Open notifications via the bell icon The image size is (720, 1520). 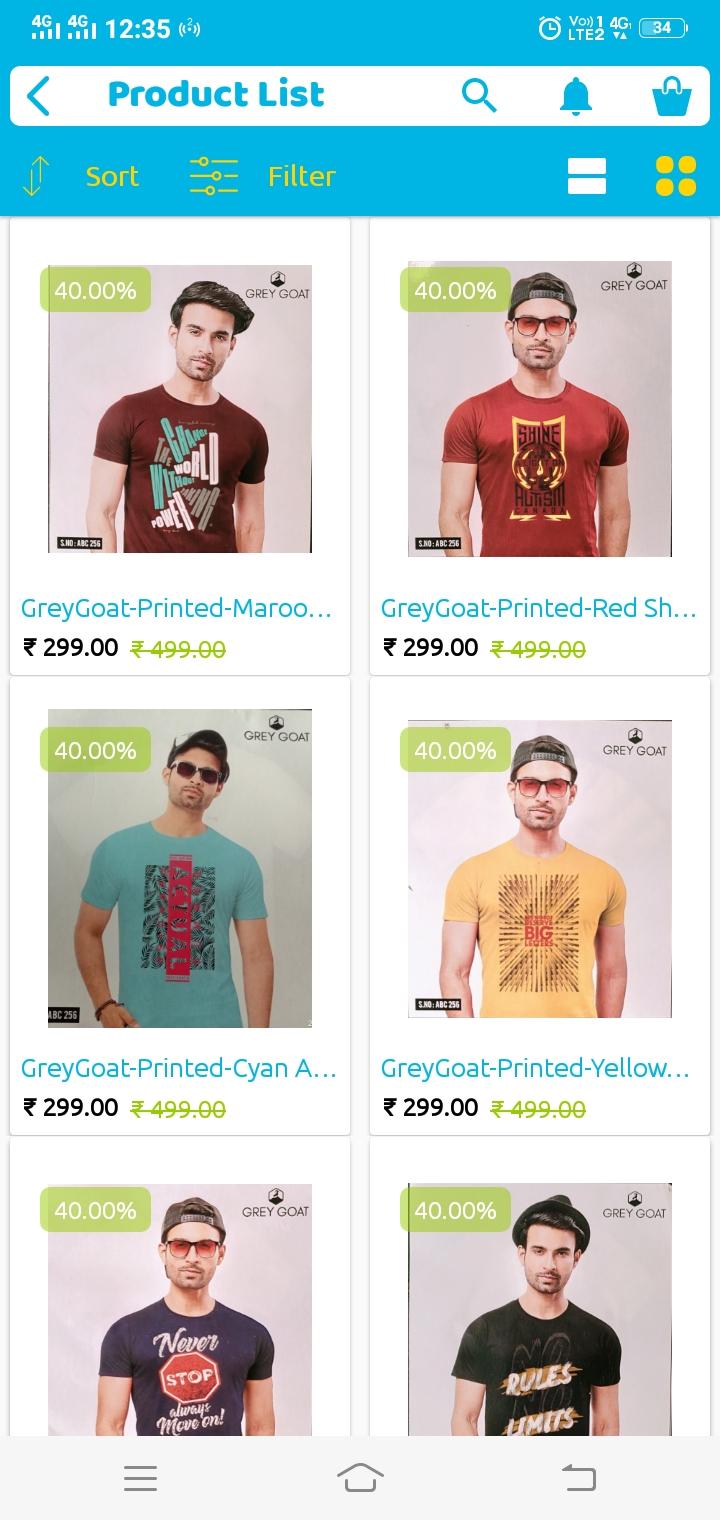point(575,96)
